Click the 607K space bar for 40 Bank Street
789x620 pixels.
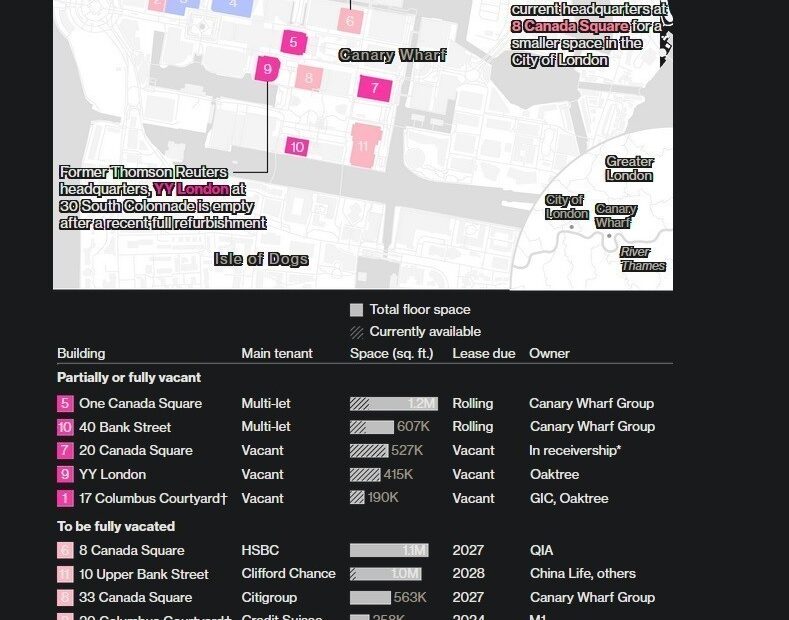[372, 427]
